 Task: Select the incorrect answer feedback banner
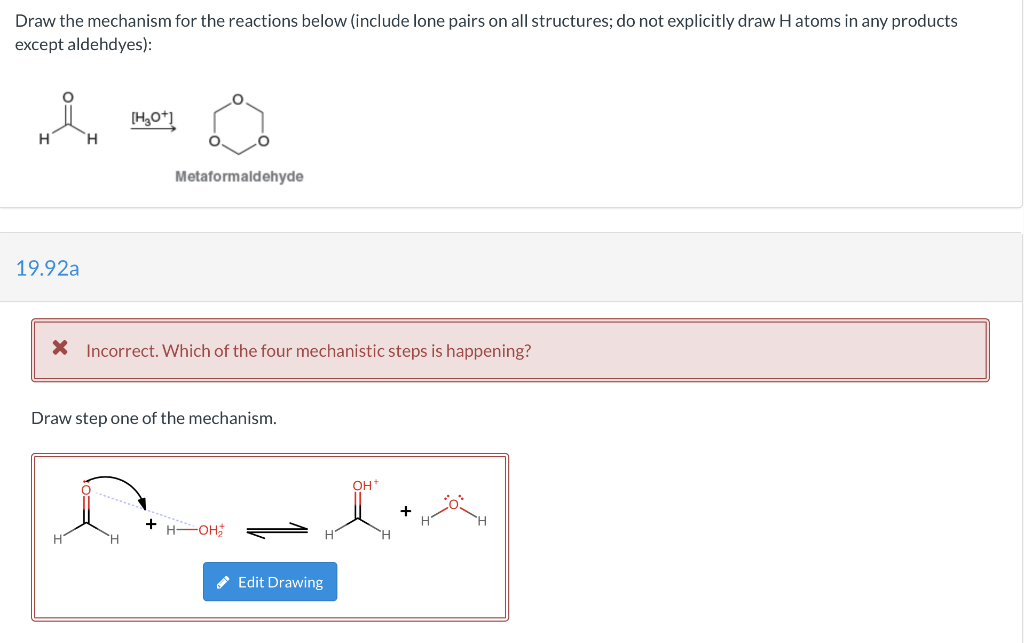click(x=512, y=350)
